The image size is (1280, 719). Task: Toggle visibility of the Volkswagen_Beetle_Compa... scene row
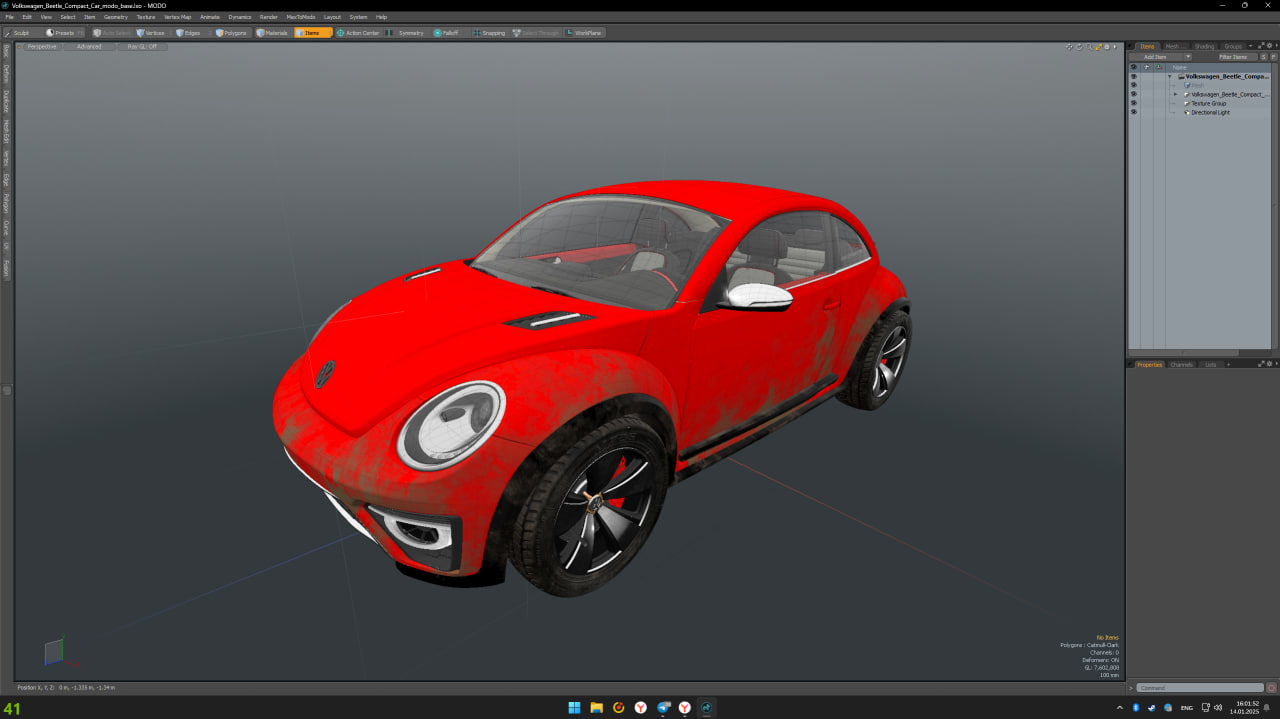point(1133,76)
